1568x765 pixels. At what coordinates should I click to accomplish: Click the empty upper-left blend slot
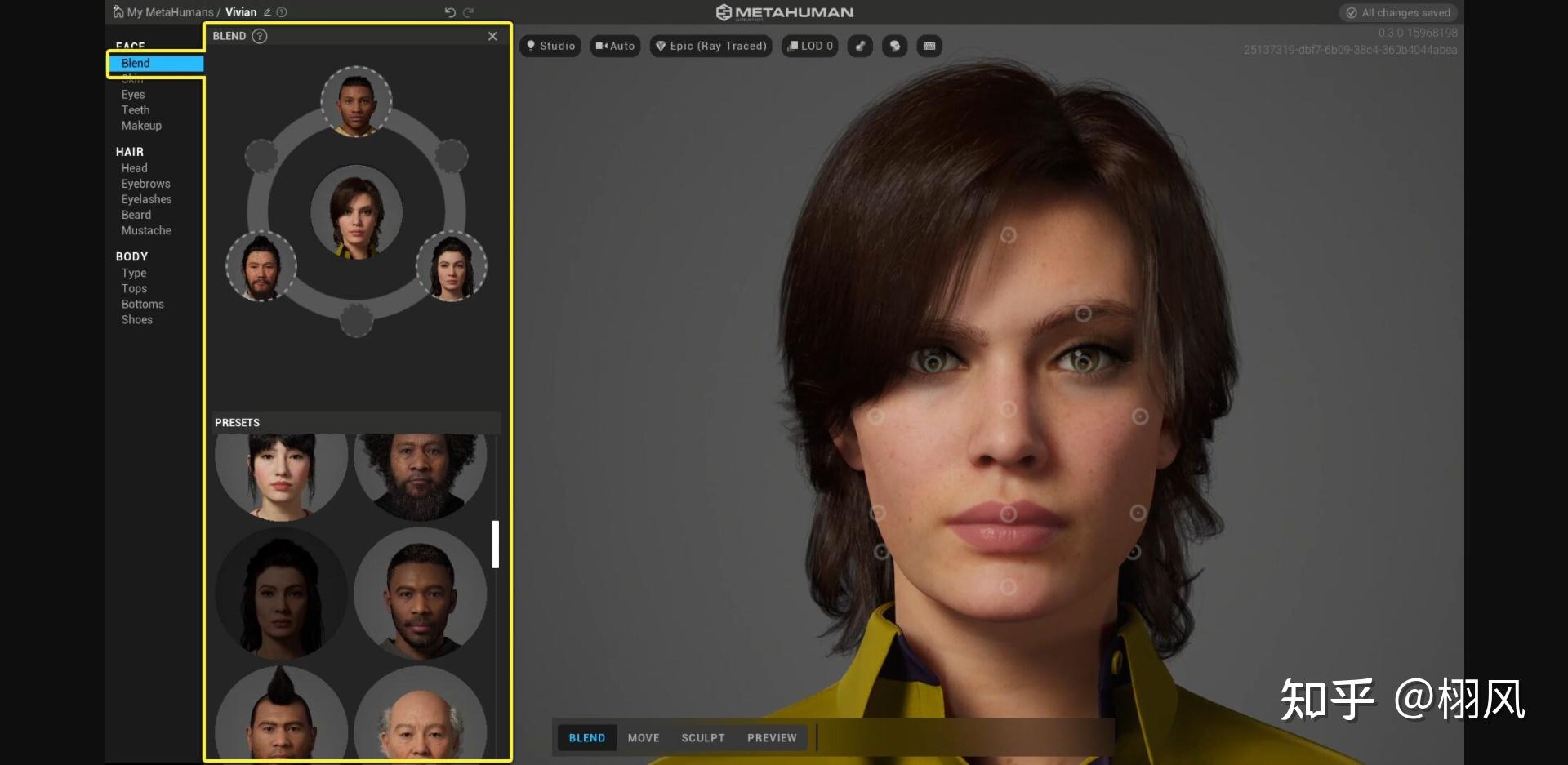point(261,155)
